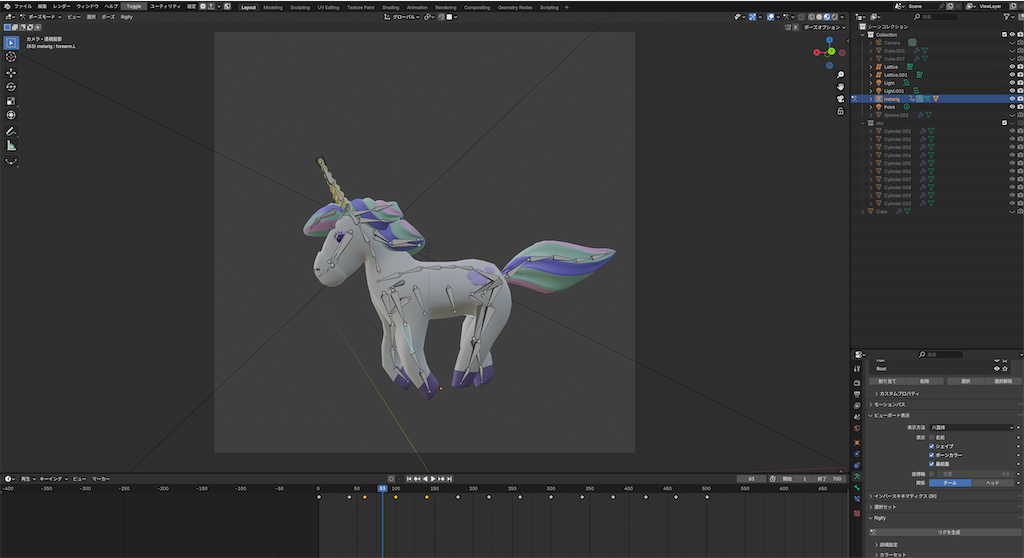Hide Lattice.001 with its eye icon
Image resolution: width=1024 pixels, height=558 pixels.
coord(1012,74)
